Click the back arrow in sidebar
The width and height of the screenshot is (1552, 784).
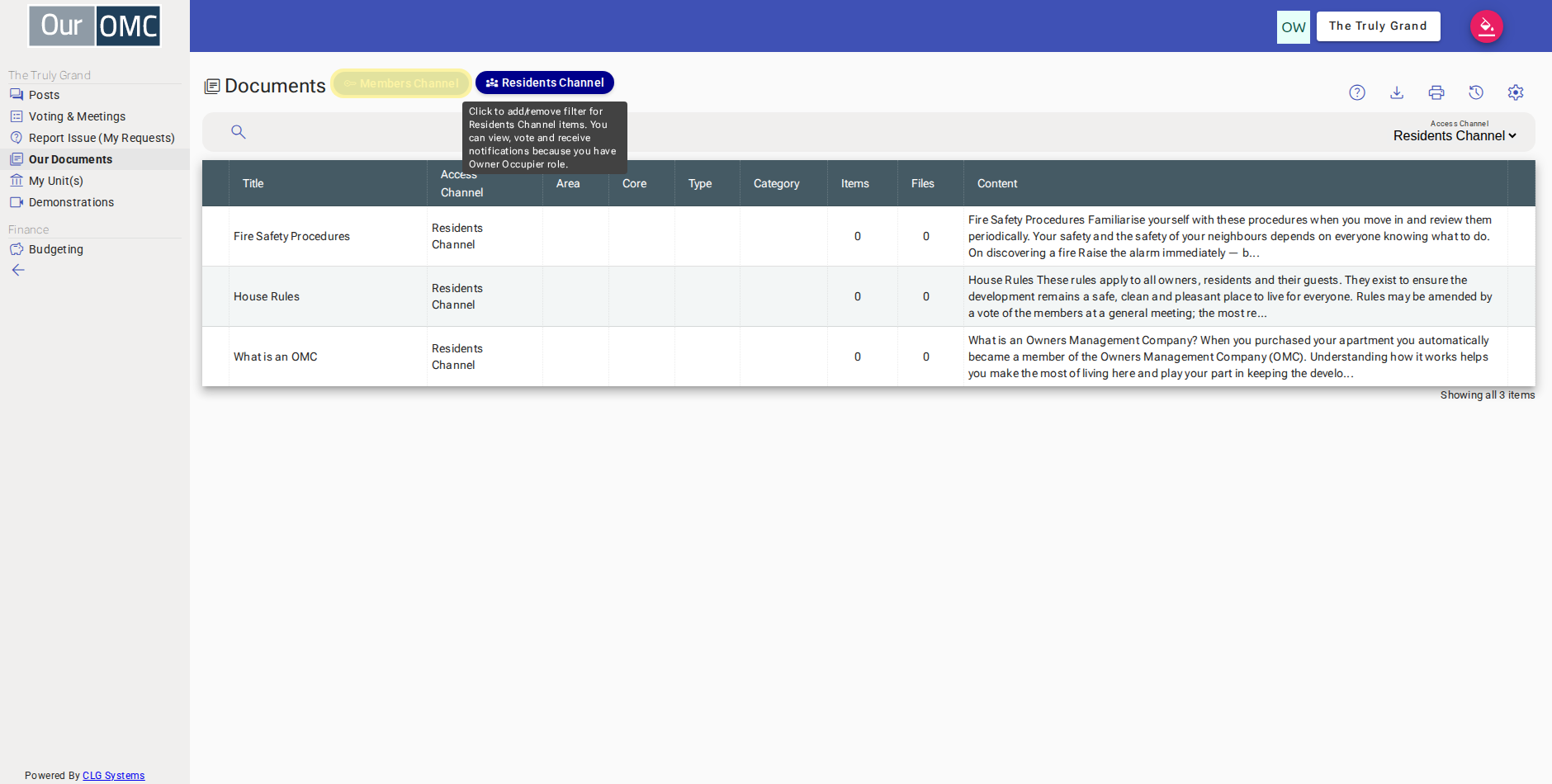18,270
